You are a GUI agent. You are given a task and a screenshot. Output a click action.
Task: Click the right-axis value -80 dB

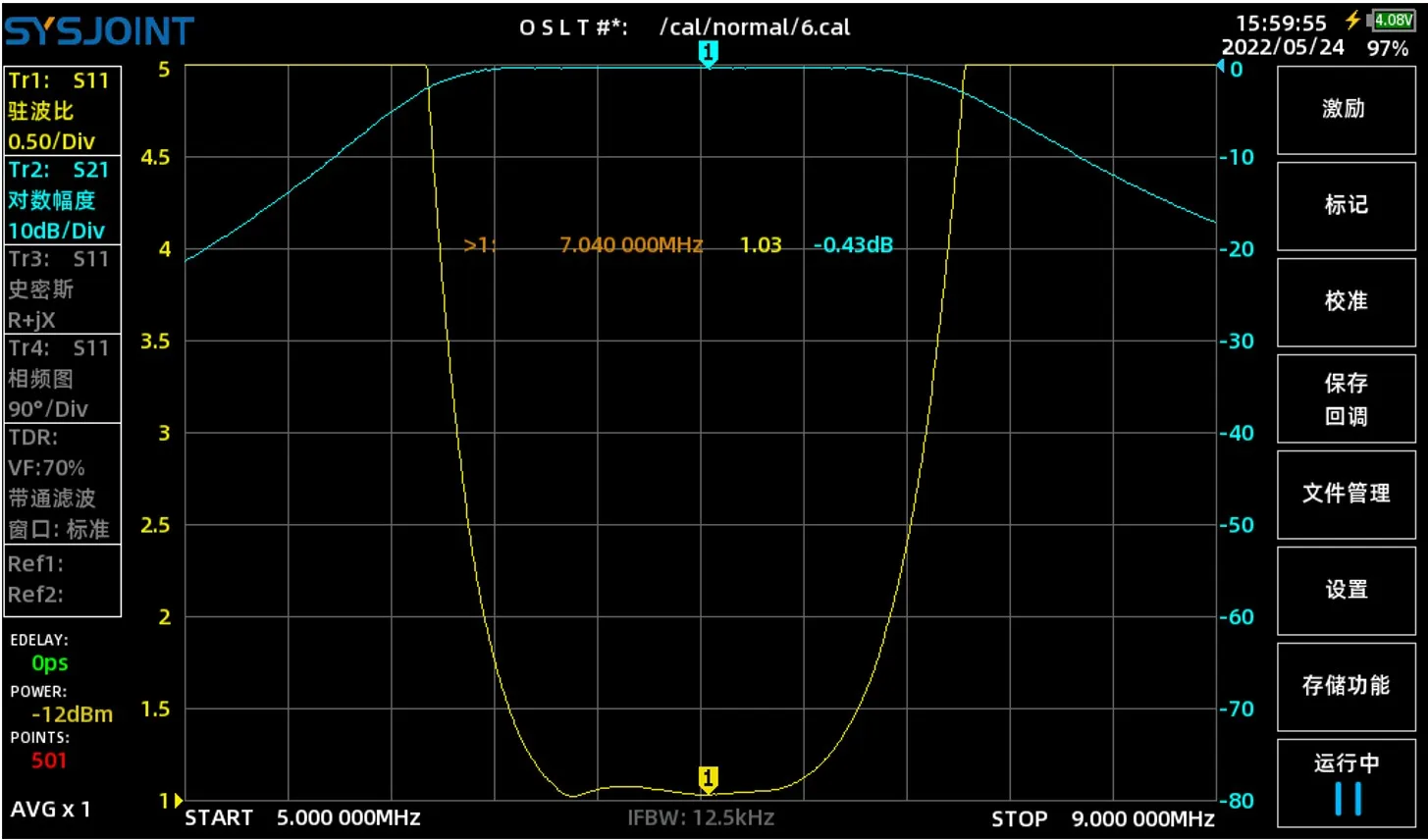click(1237, 801)
